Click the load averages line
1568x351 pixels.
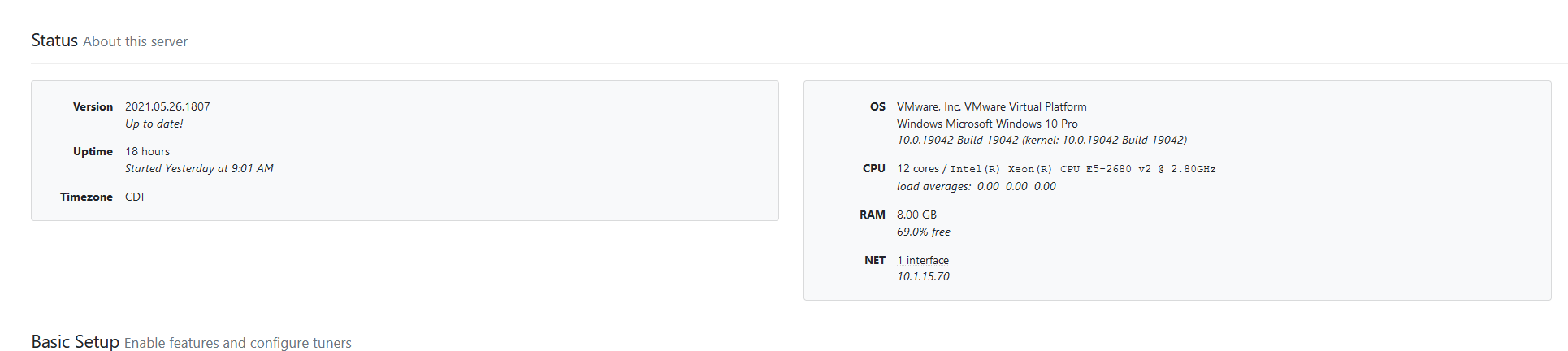pyautogui.click(x=976, y=186)
